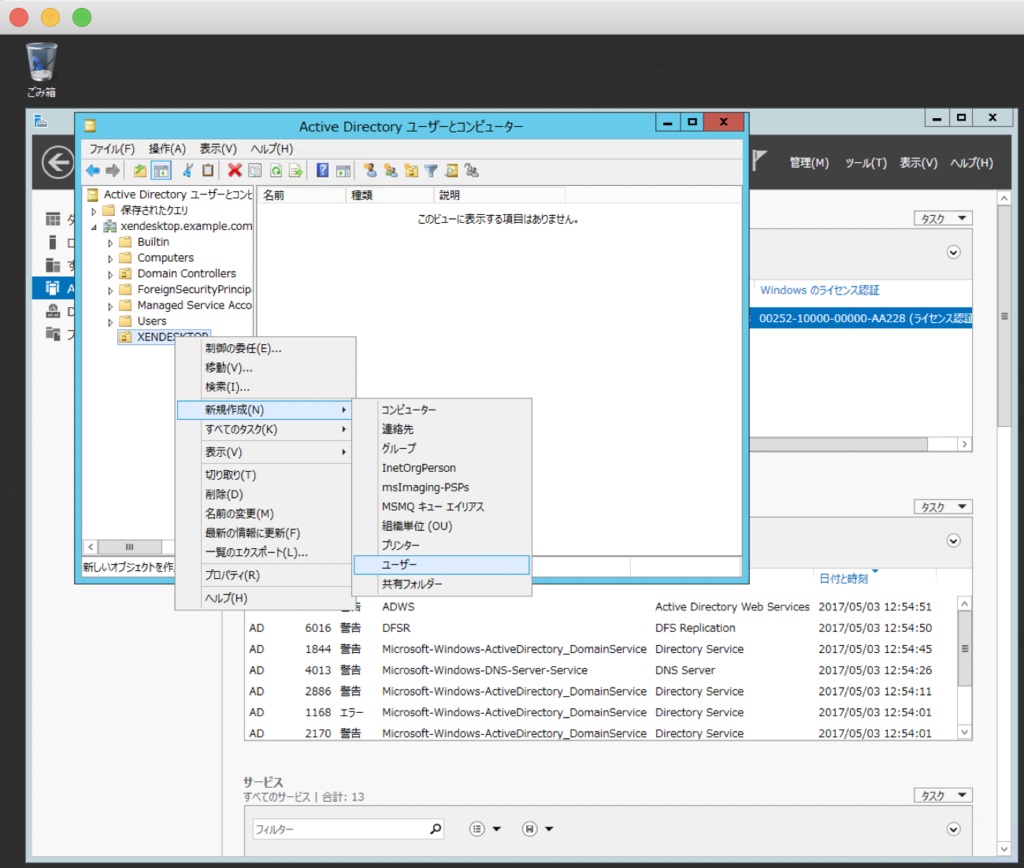Click the Create New User toolbar icon
The height and width of the screenshot is (868, 1024).
(x=370, y=171)
